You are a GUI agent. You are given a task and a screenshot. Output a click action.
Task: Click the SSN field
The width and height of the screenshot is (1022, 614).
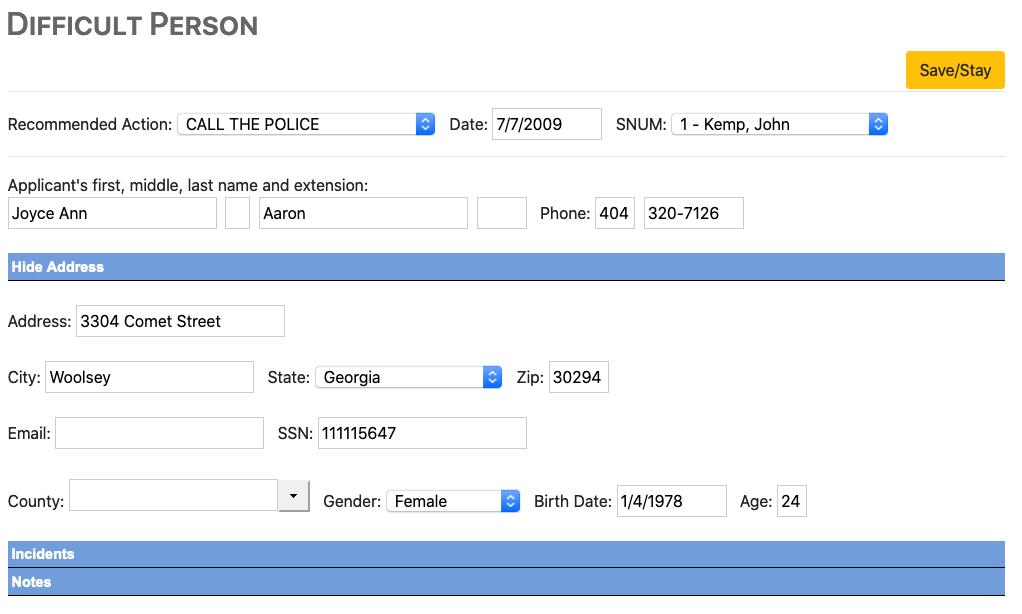click(x=422, y=433)
